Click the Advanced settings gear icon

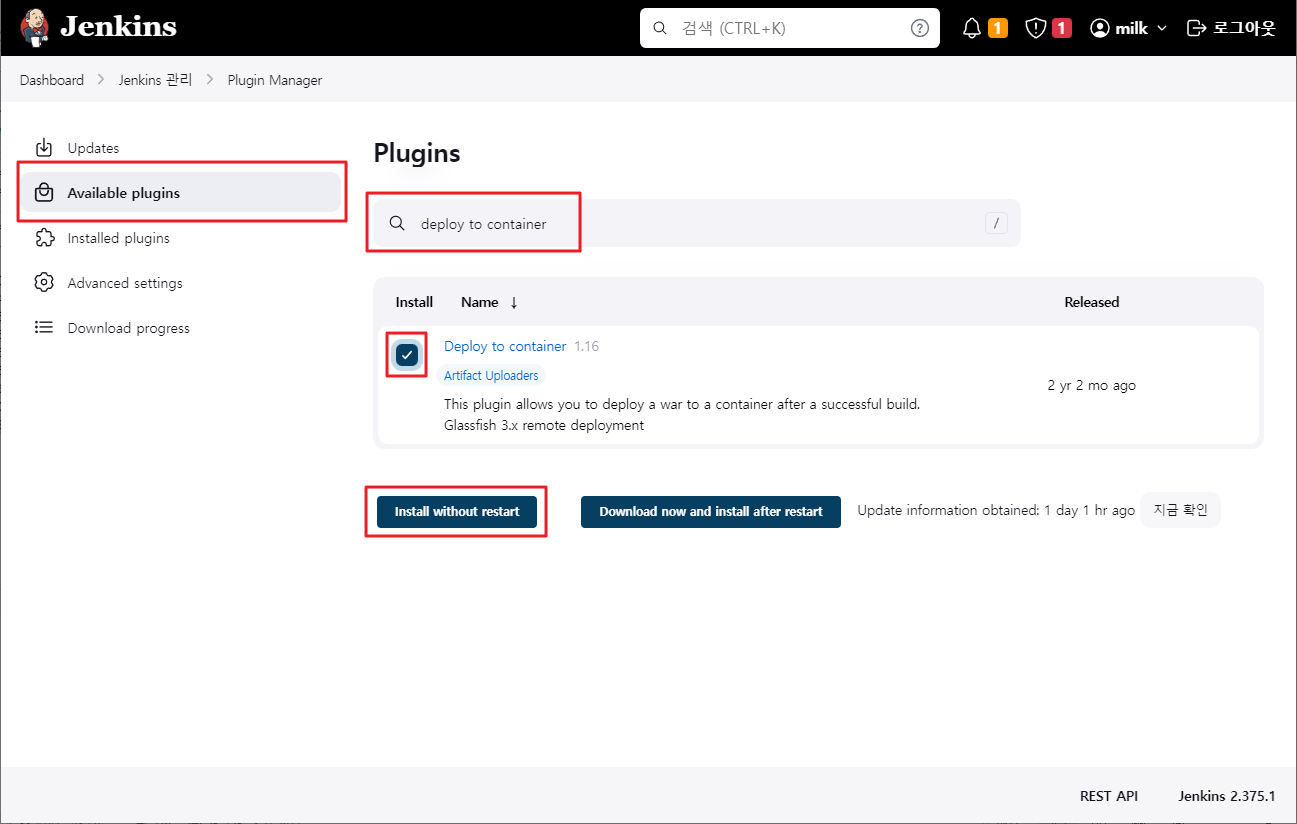coord(44,283)
